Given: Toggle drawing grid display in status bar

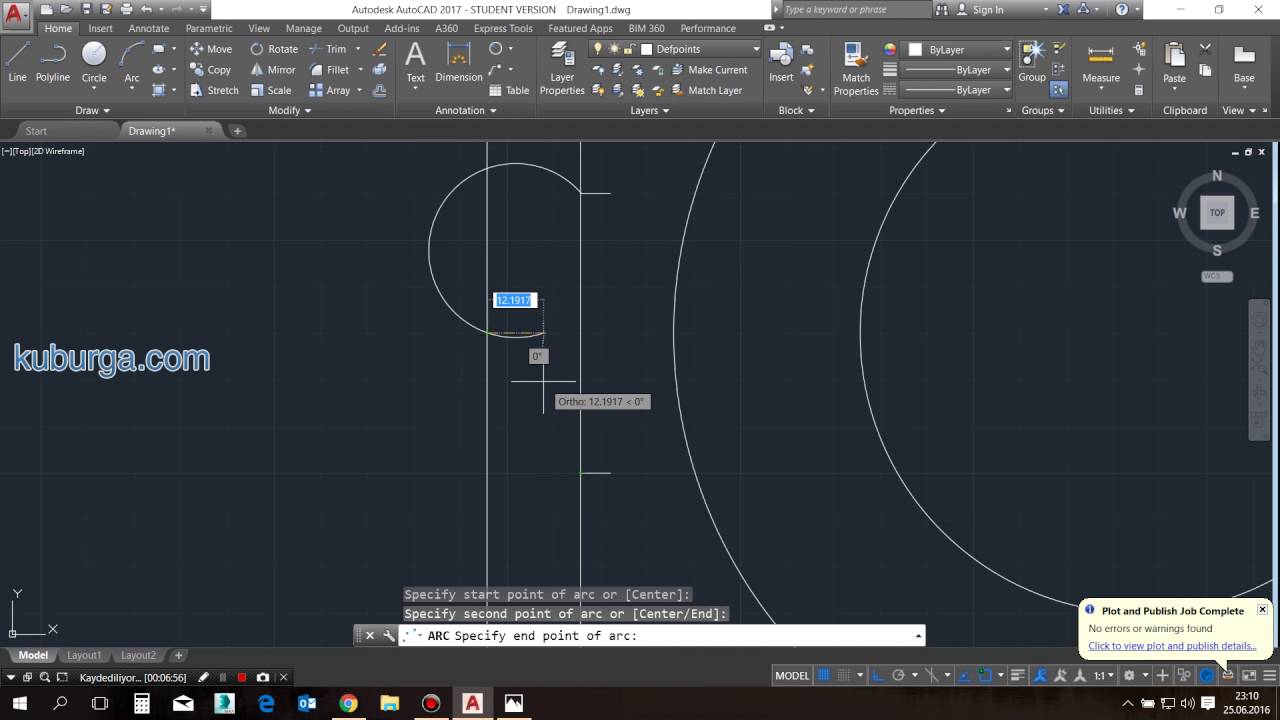Looking at the screenshot, I should [x=822, y=675].
